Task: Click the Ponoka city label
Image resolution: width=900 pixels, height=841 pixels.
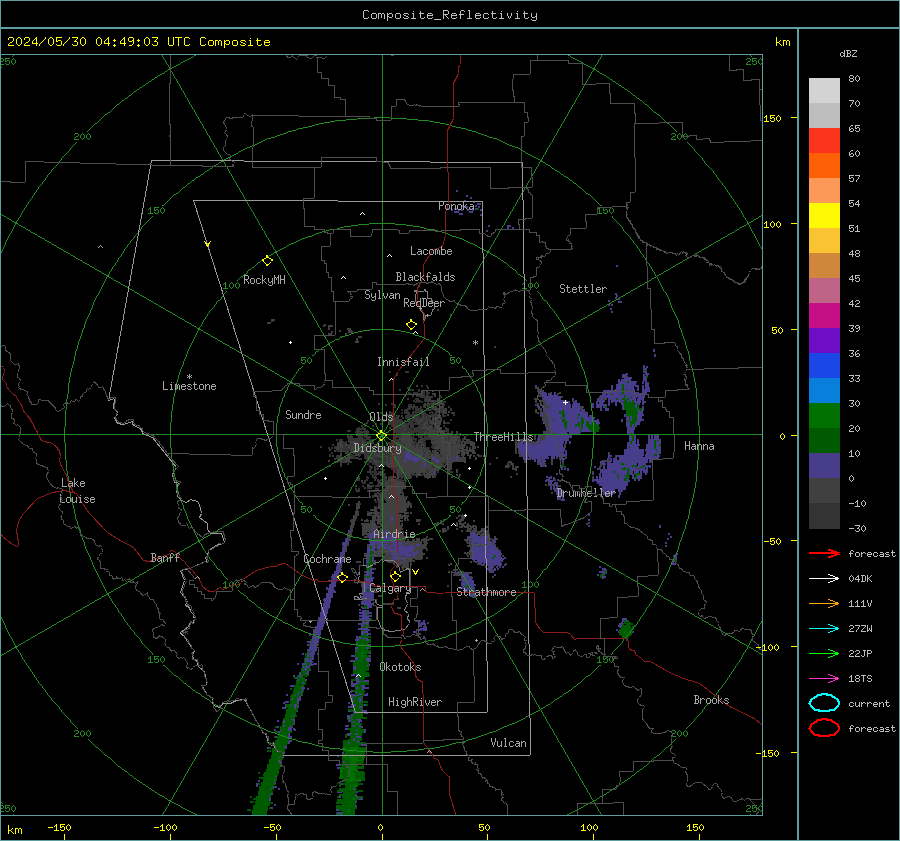Action: [x=456, y=206]
